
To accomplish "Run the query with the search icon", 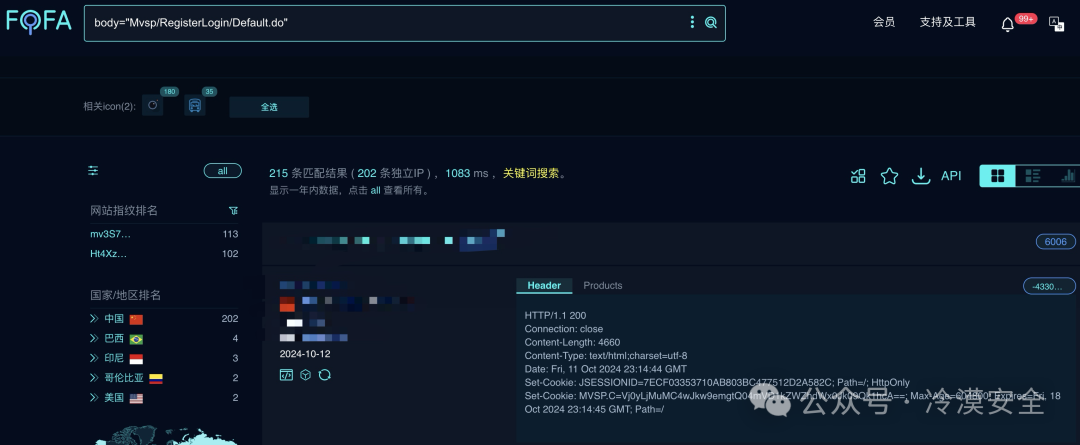I will click(x=711, y=23).
